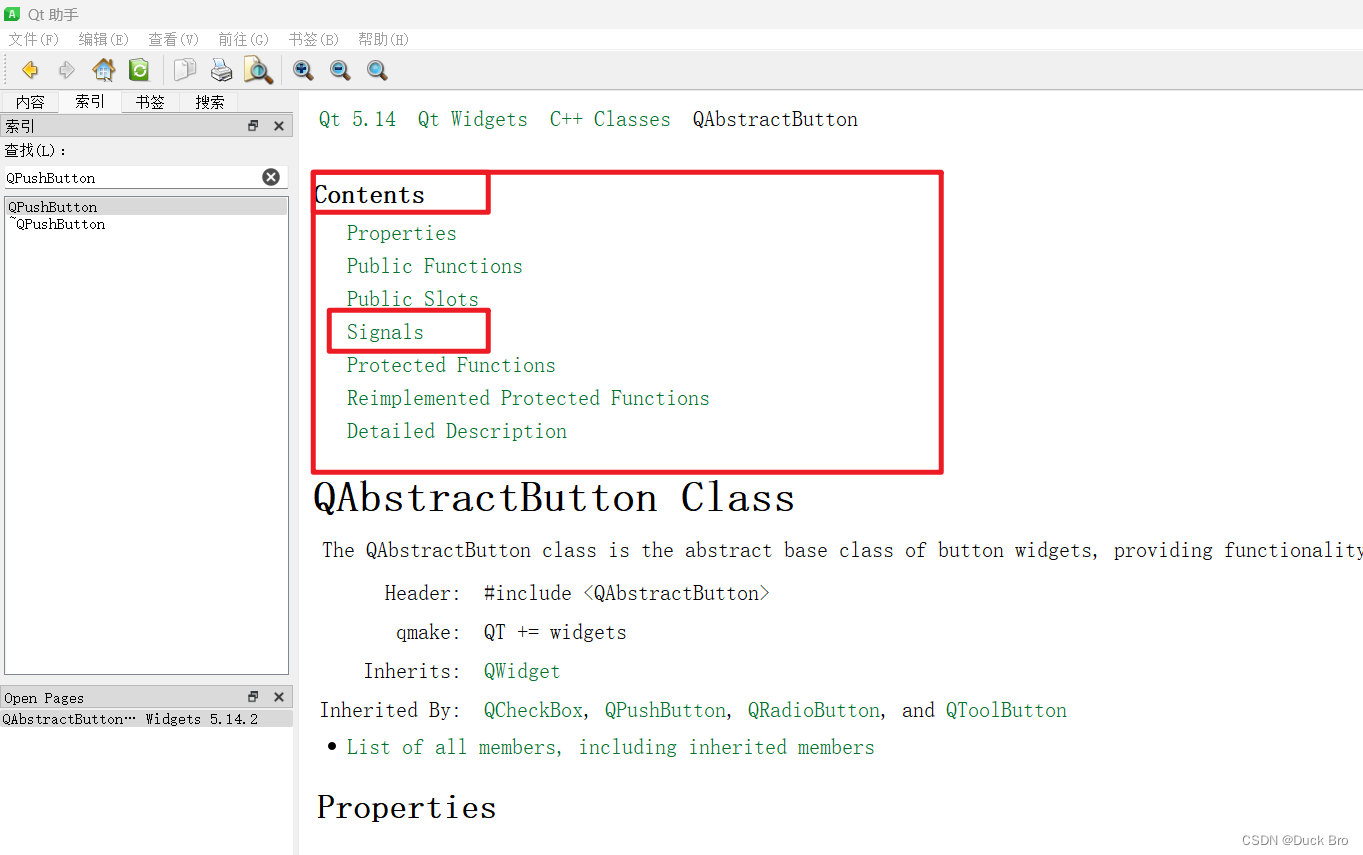
Task: Jump to Signals section
Action: [385, 332]
